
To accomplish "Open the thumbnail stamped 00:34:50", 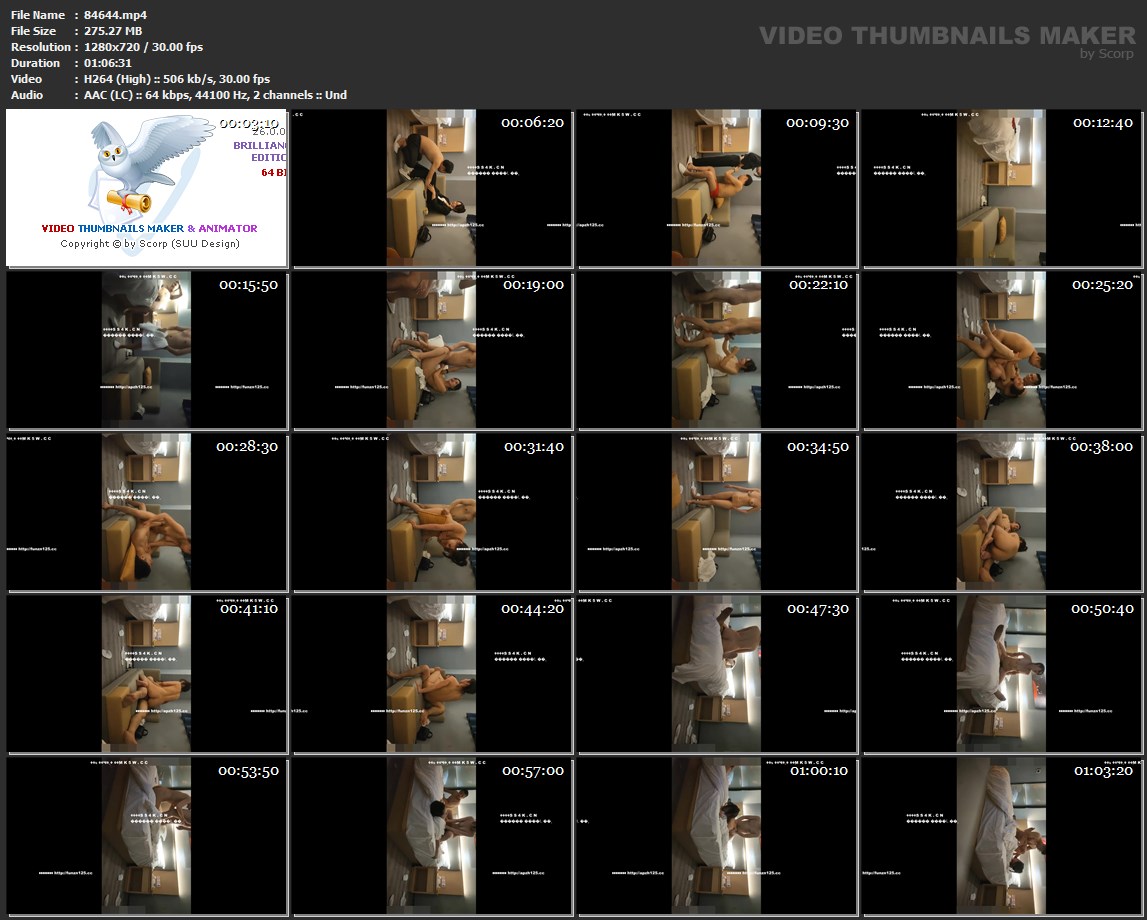I will coord(717,512).
